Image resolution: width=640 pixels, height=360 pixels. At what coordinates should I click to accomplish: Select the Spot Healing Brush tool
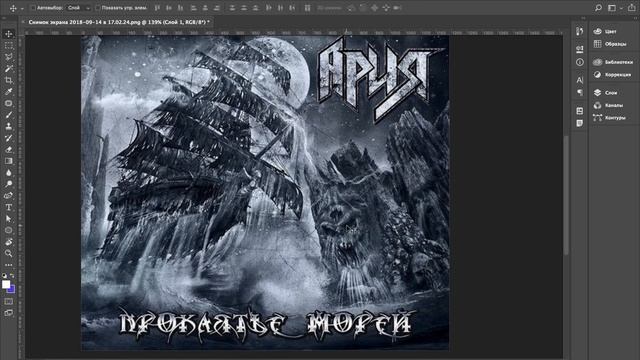point(9,103)
